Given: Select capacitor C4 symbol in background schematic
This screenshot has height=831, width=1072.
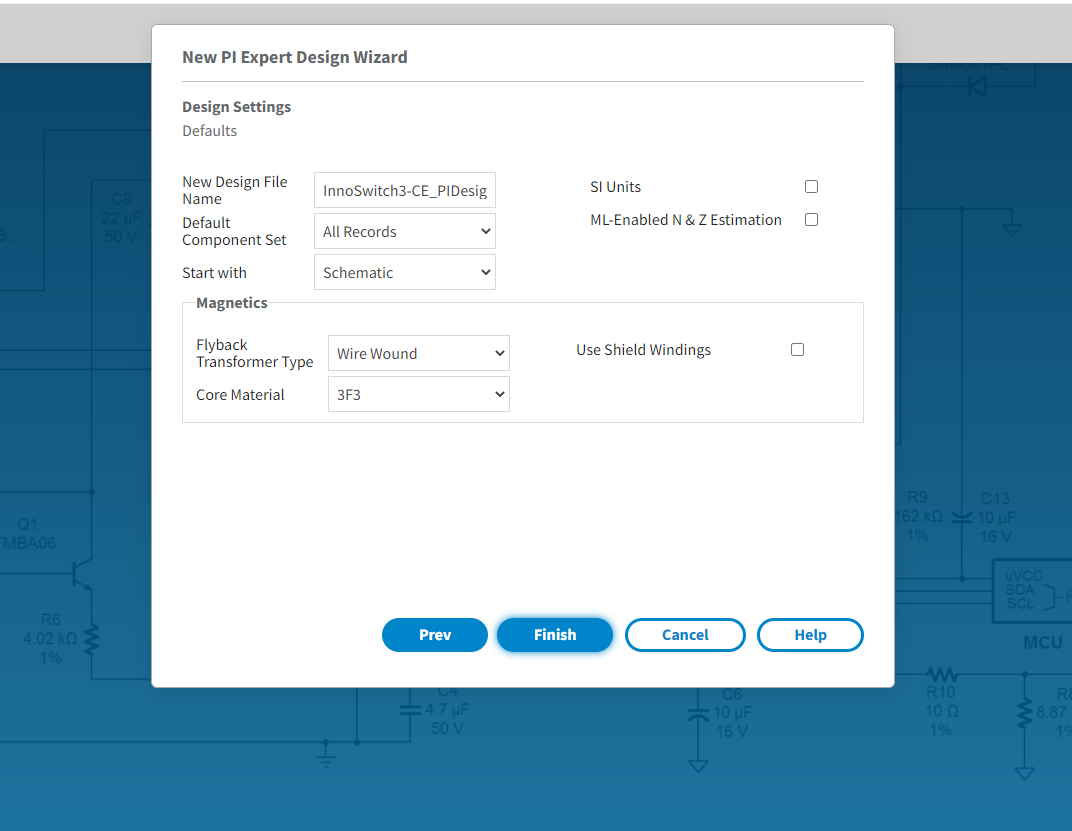Looking at the screenshot, I should [x=410, y=711].
